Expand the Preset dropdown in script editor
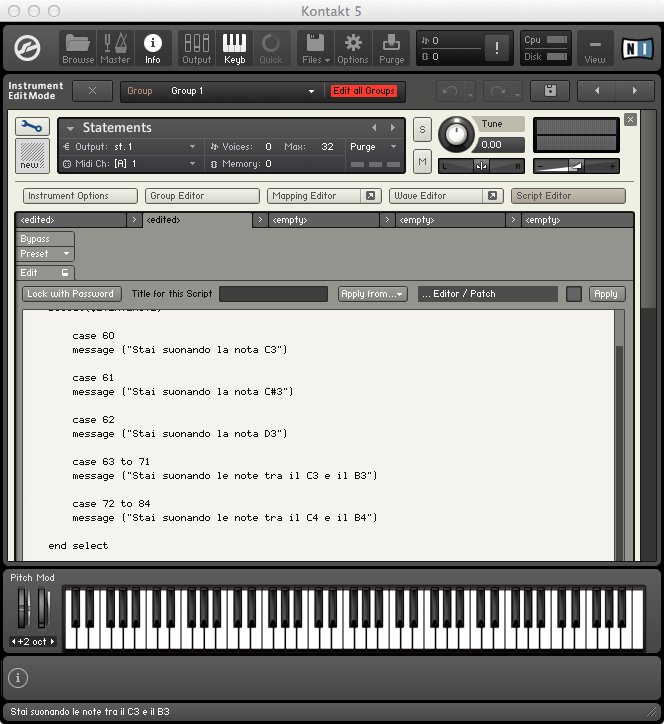The height and width of the screenshot is (724, 664). tap(47, 254)
